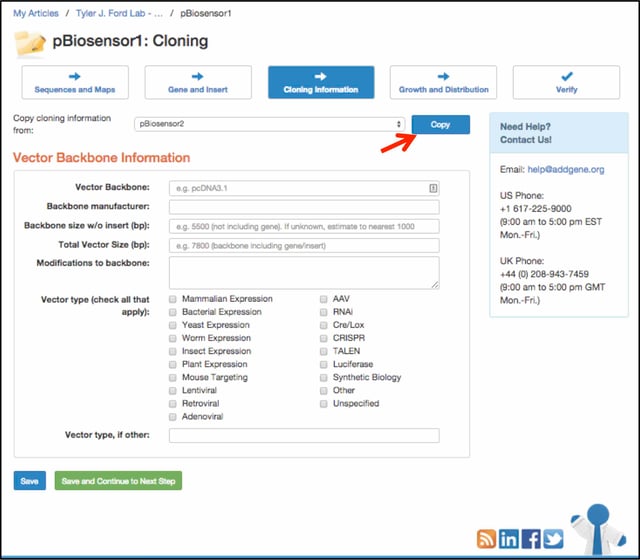Check the AAV vector type
The image size is (640, 560).
(324, 299)
